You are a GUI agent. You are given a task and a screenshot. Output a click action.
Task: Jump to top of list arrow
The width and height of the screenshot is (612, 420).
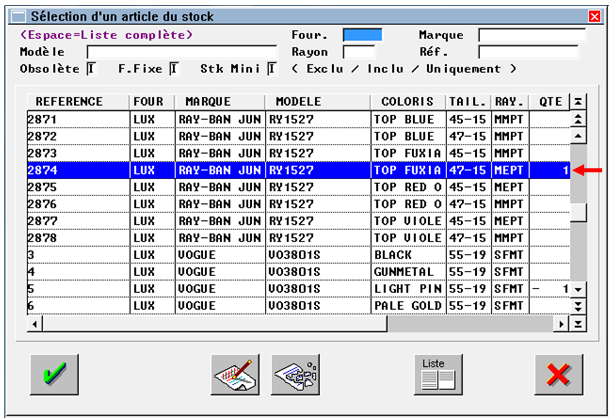coord(578,102)
